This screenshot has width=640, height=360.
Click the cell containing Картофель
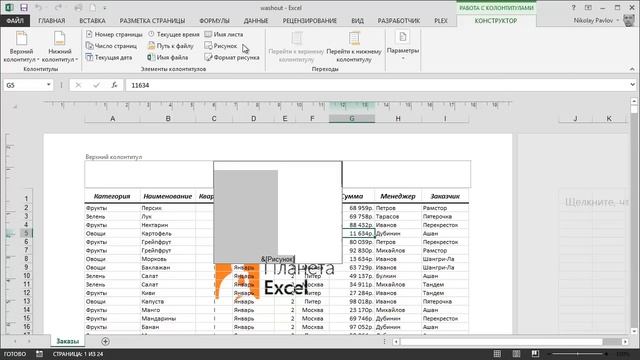point(168,233)
